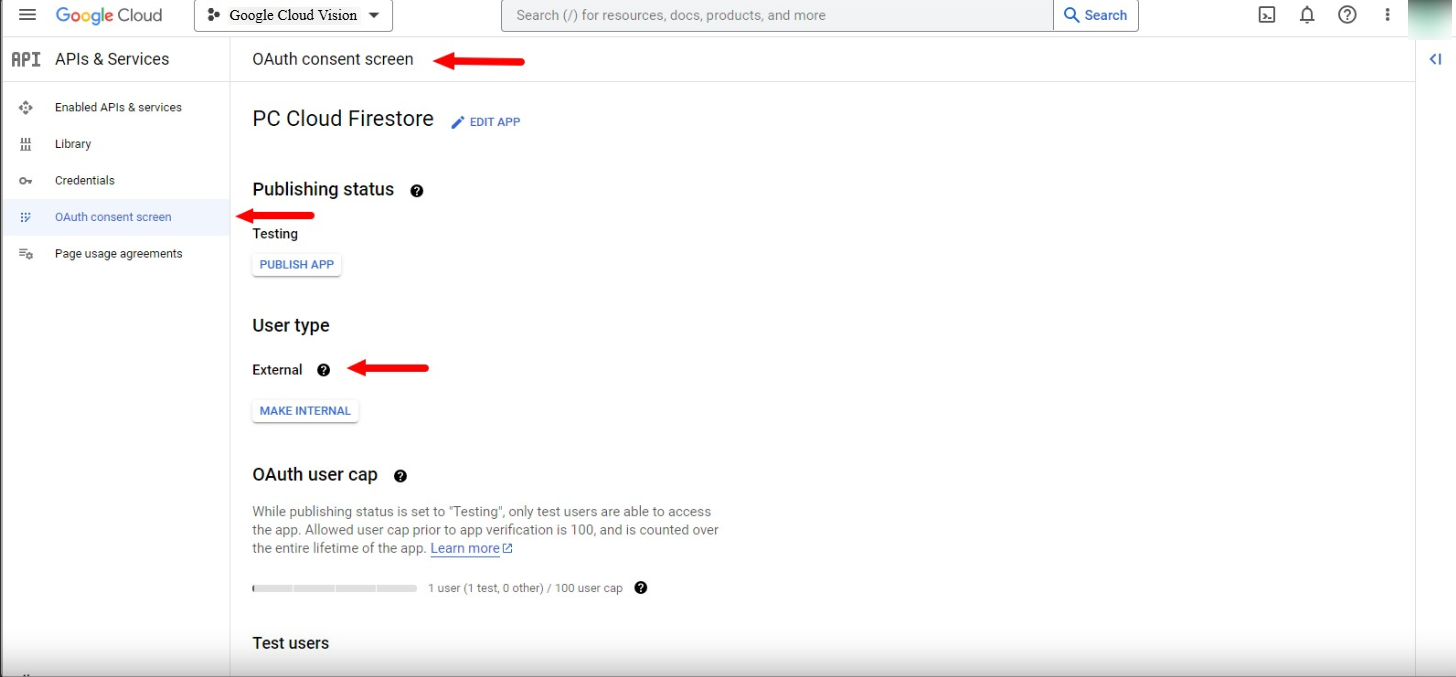Image resolution: width=1456 pixels, height=677 pixels.
Task: Open Credentials in the sidebar
Action: point(85,180)
